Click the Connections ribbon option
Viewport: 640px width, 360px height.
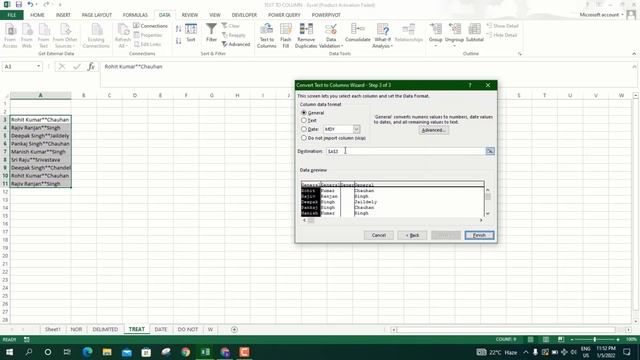pyautogui.click(x=150, y=26)
